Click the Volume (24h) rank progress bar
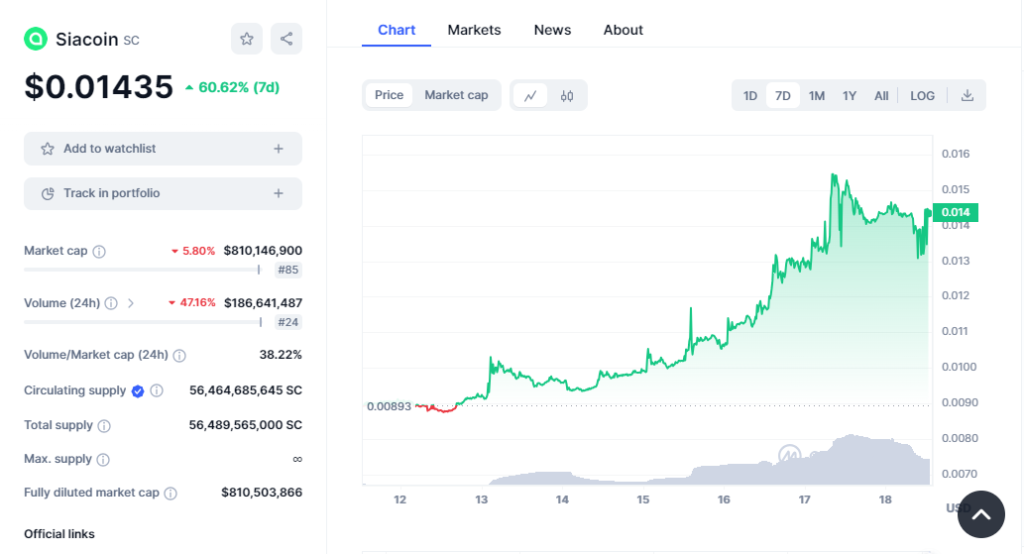This screenshot has height=554, width=1024. coord(143,321)
